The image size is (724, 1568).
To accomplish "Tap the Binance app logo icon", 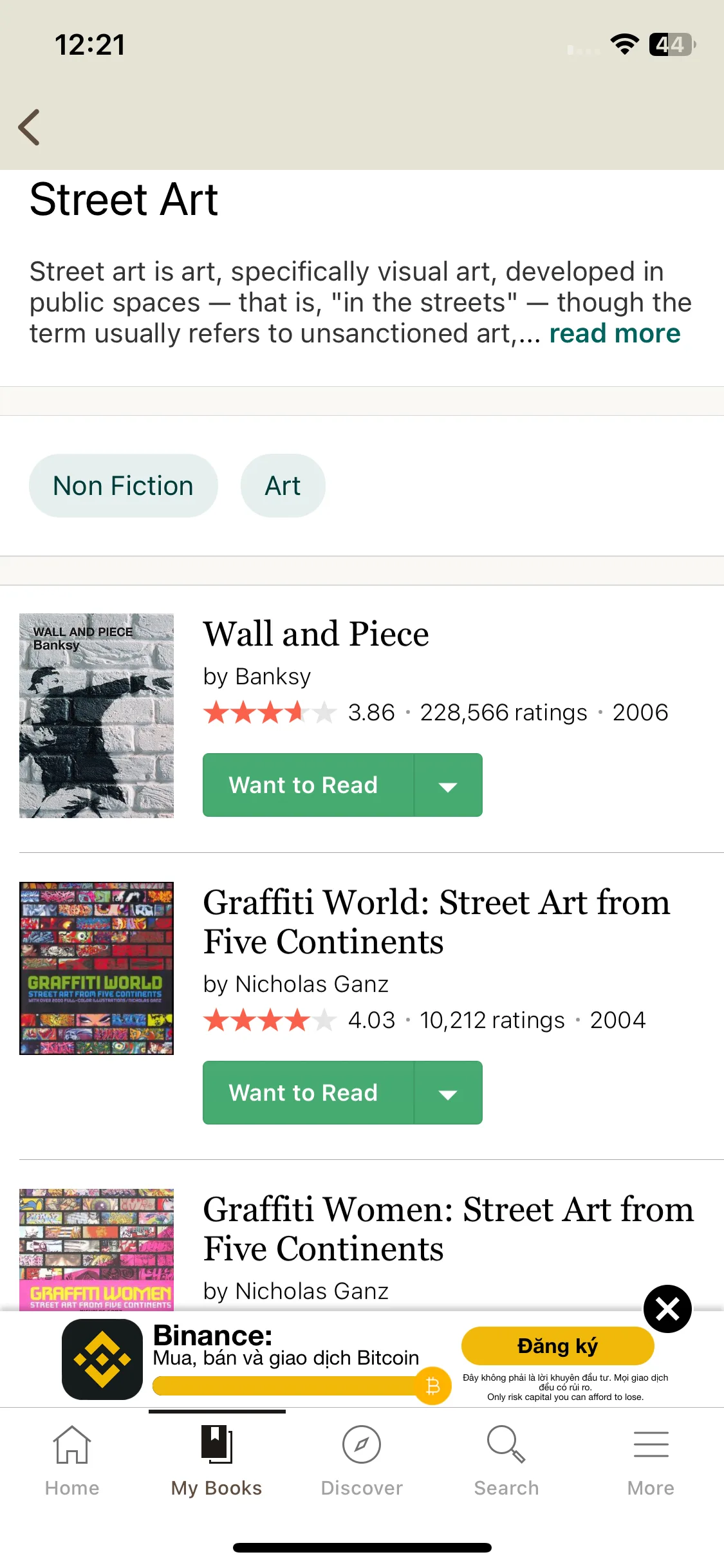I will point(102,1359).
